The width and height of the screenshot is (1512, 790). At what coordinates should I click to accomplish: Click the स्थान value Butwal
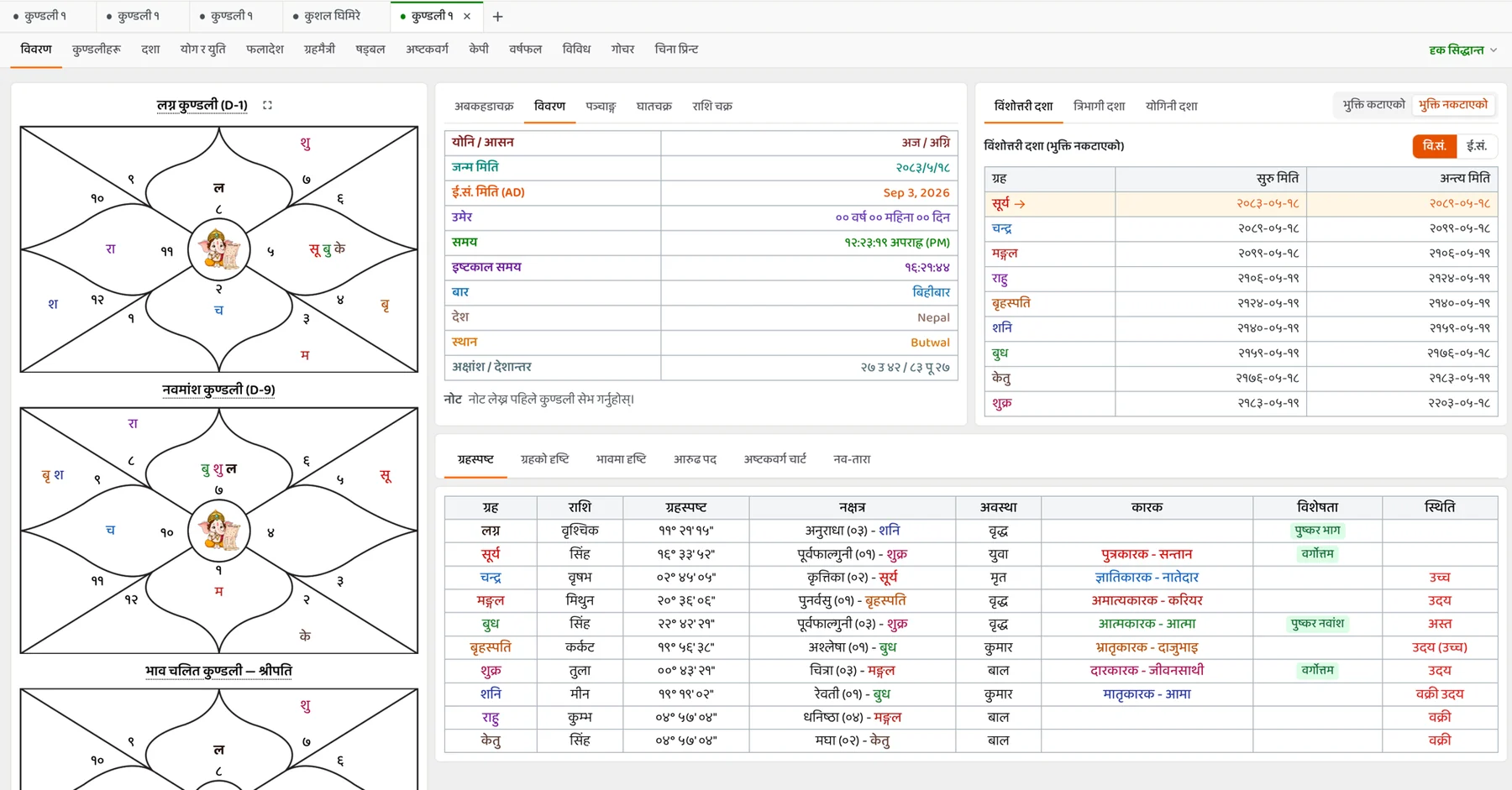[930, 343]
